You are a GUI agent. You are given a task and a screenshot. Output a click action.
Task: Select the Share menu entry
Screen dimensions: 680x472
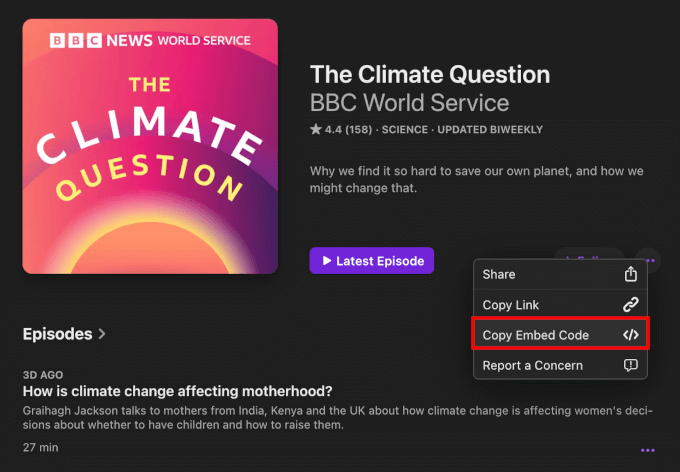pyautogui.click(x=500, y=274)
